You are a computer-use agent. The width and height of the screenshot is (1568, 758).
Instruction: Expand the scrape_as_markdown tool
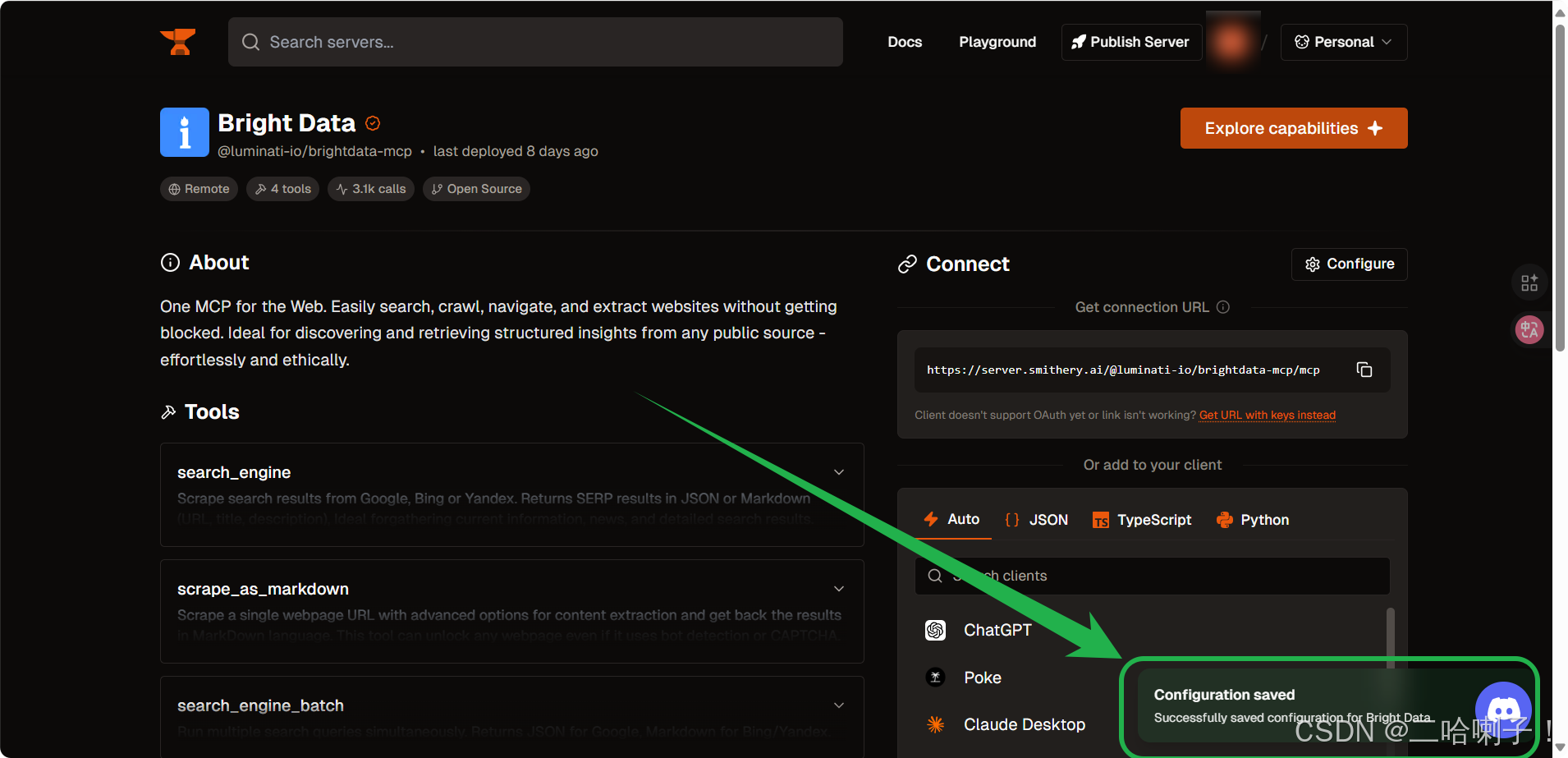tap(839, 589)
